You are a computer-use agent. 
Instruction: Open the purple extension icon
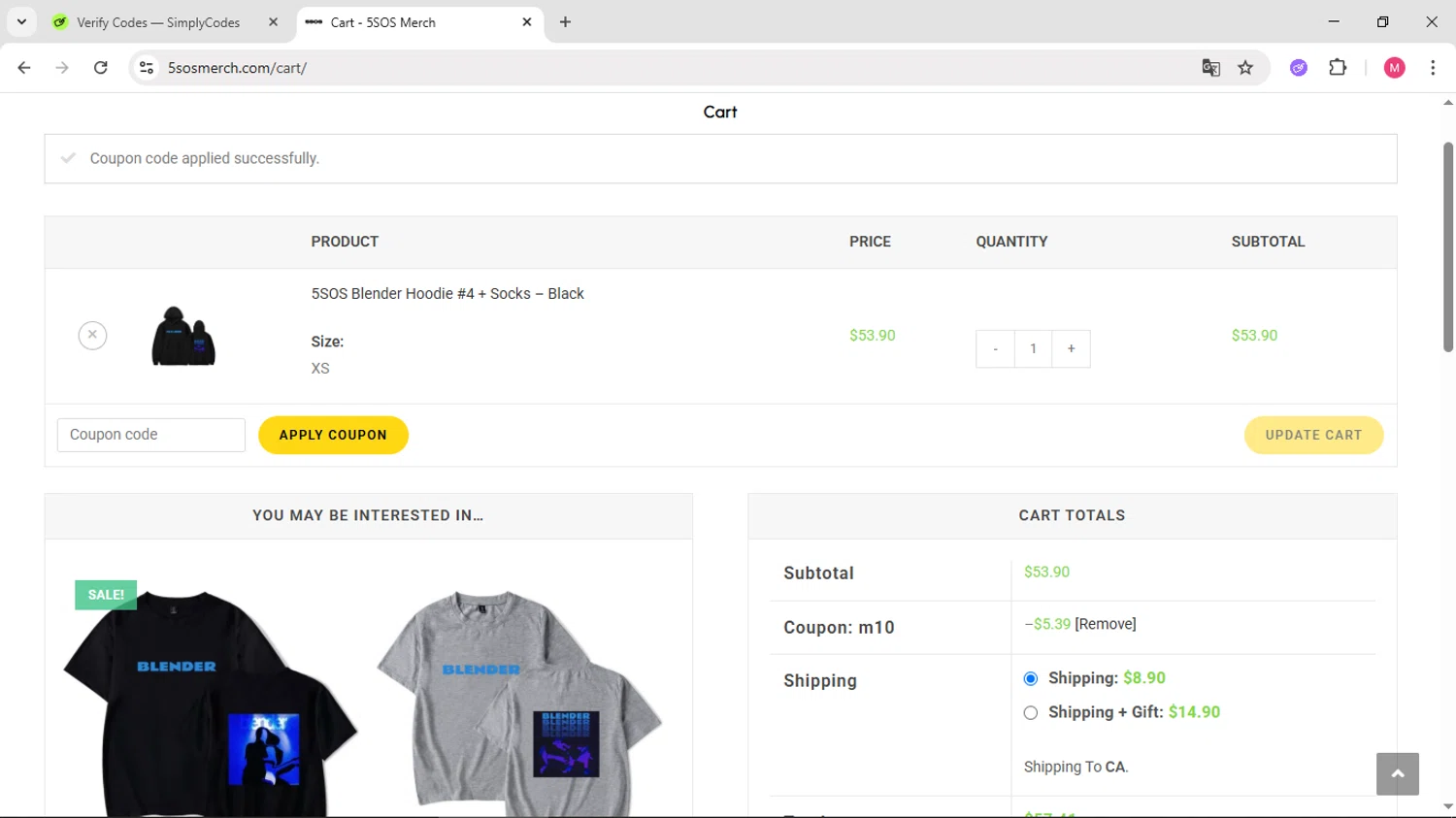pyautogui.click(x=1299, y=68)
